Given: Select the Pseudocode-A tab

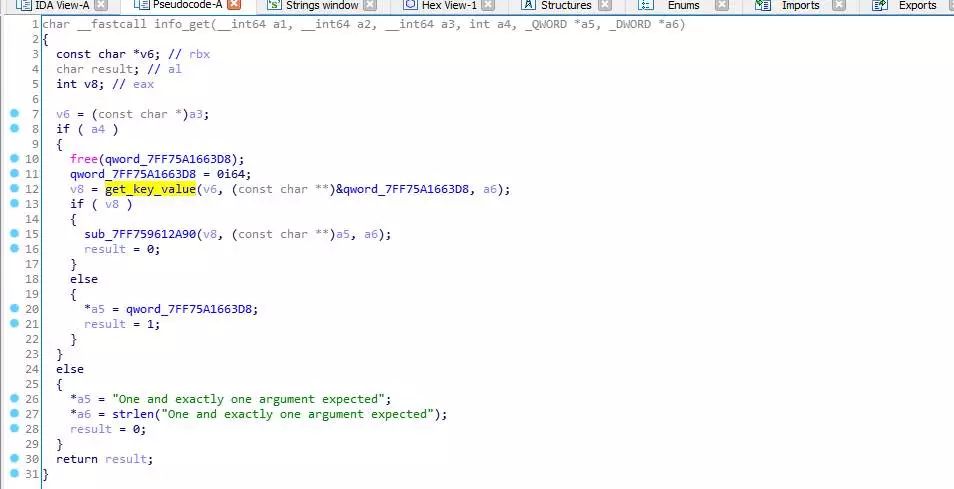Looking at the screenshot, I should tap(187, 5).
